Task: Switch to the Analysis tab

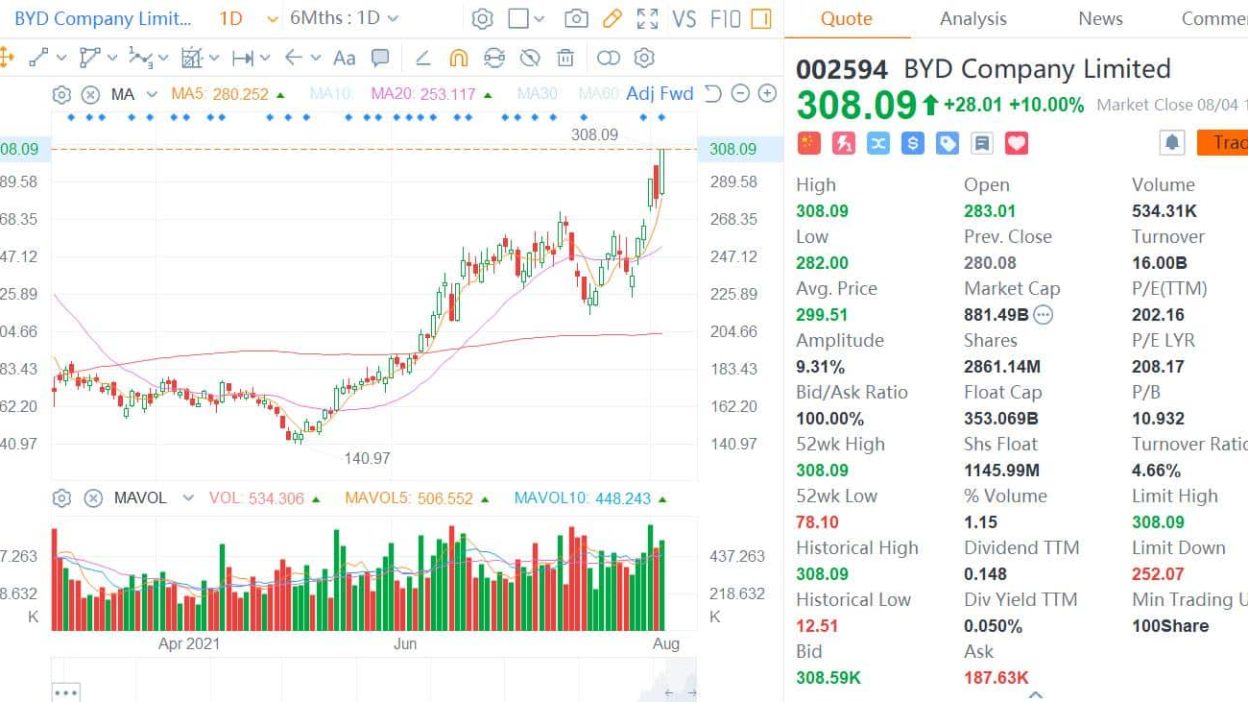Action: tap(975, 19)
